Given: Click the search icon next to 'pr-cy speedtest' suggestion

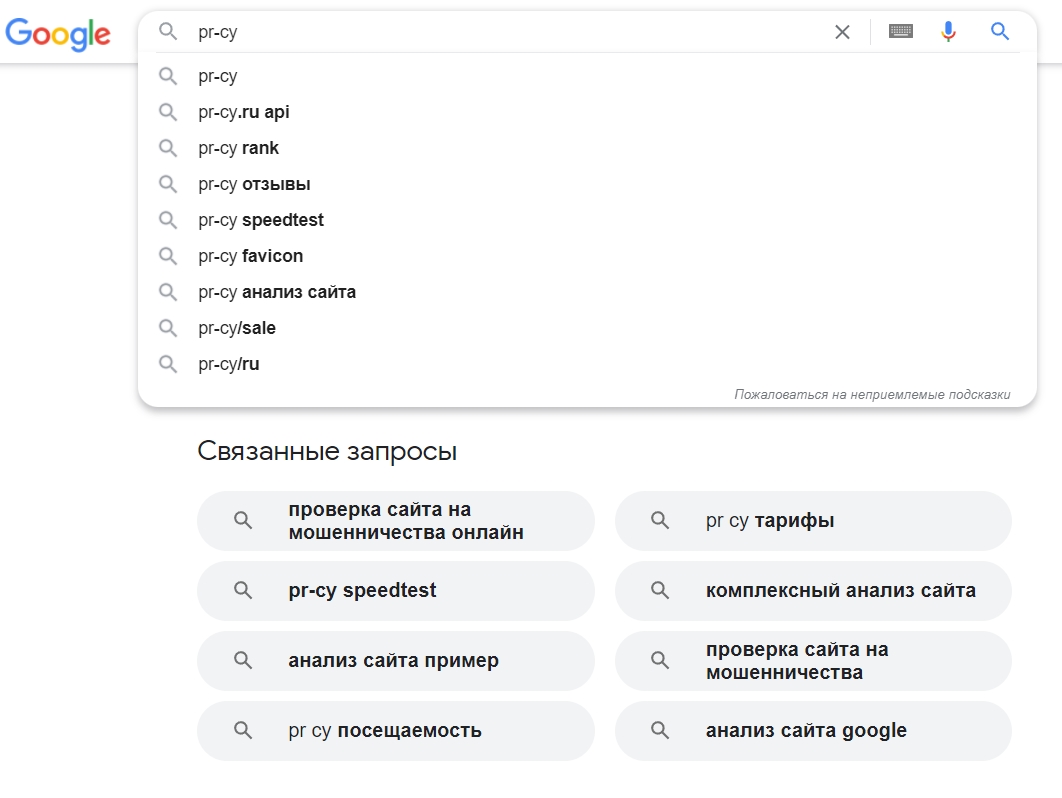Looking at the screenshot, I should pyautogui.click(x=167, y=219).
